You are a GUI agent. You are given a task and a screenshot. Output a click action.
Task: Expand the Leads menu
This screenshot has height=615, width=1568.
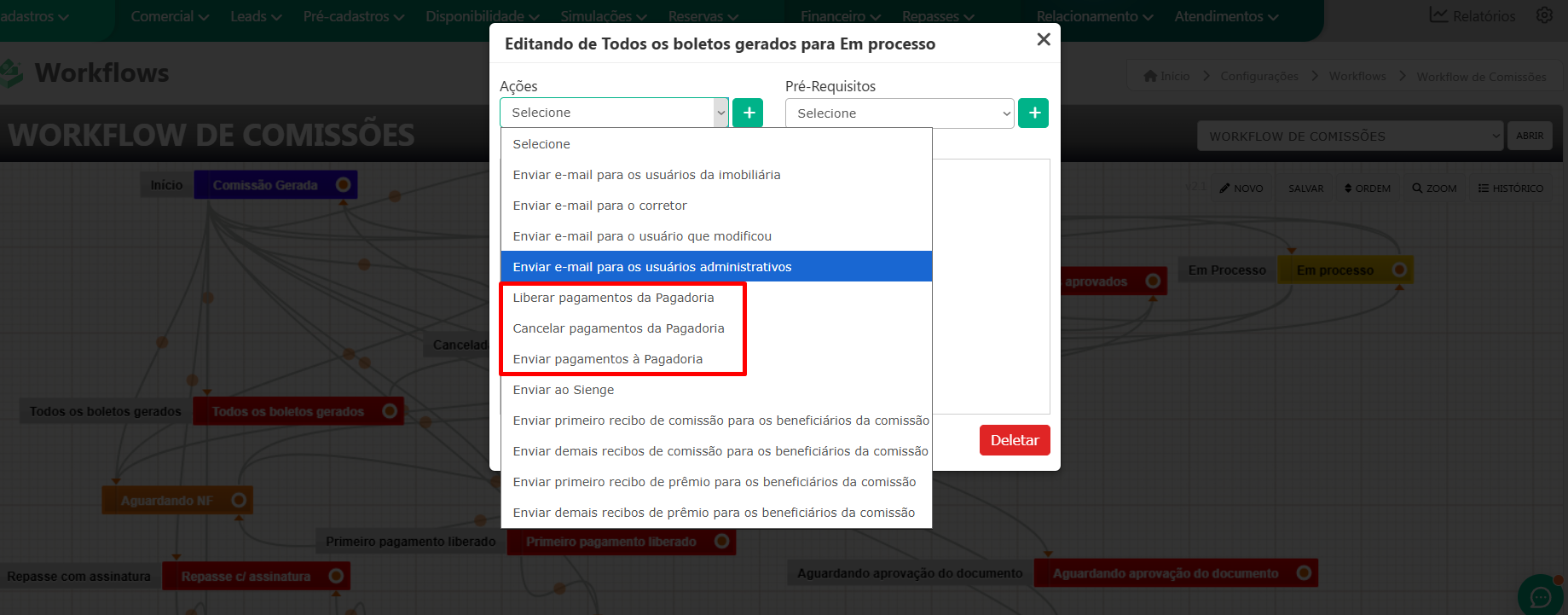pyautogui.click(x=256, y=16)
